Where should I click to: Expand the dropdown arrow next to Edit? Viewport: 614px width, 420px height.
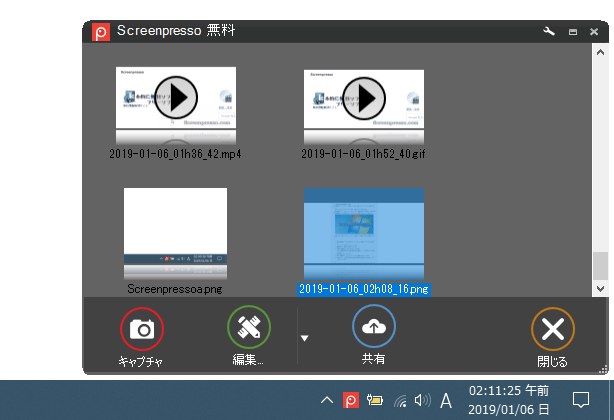pos(304,338)
